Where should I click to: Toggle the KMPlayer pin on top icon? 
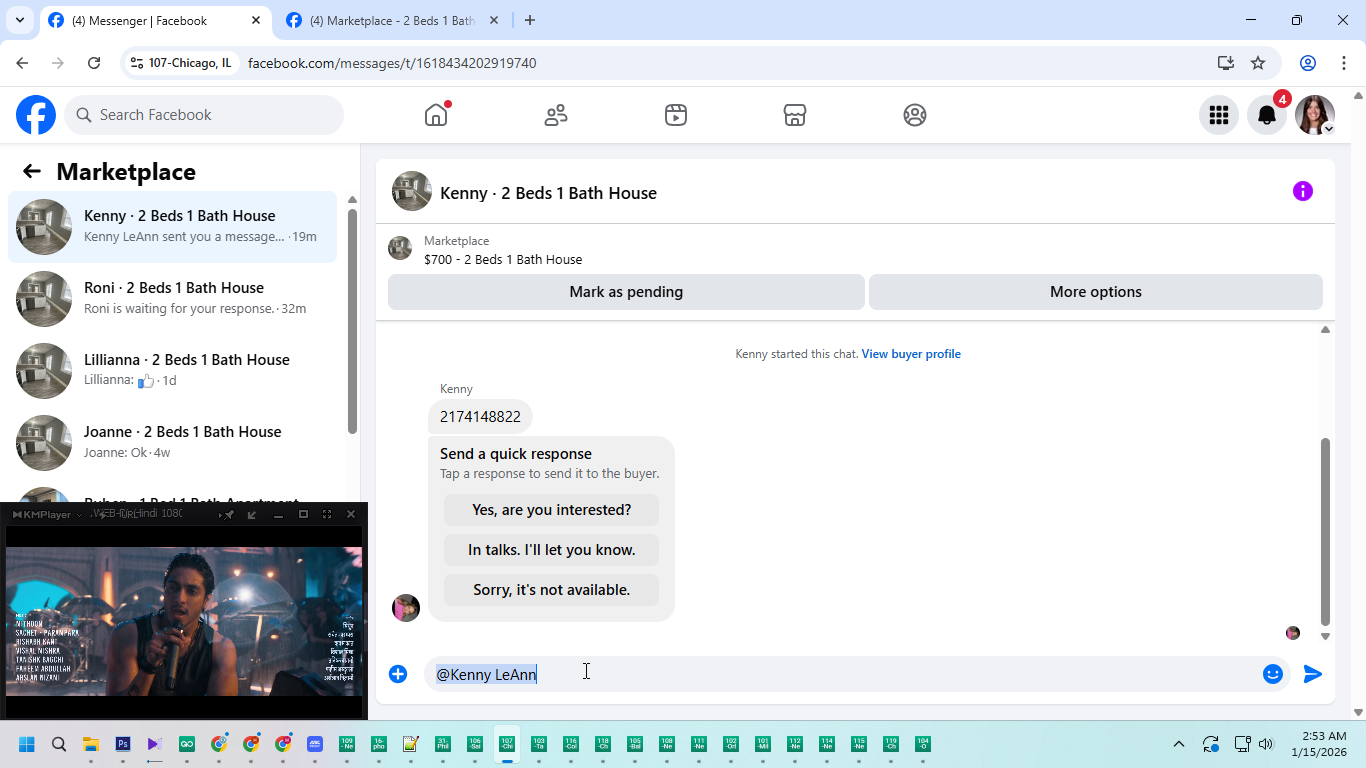click(228, 514)
